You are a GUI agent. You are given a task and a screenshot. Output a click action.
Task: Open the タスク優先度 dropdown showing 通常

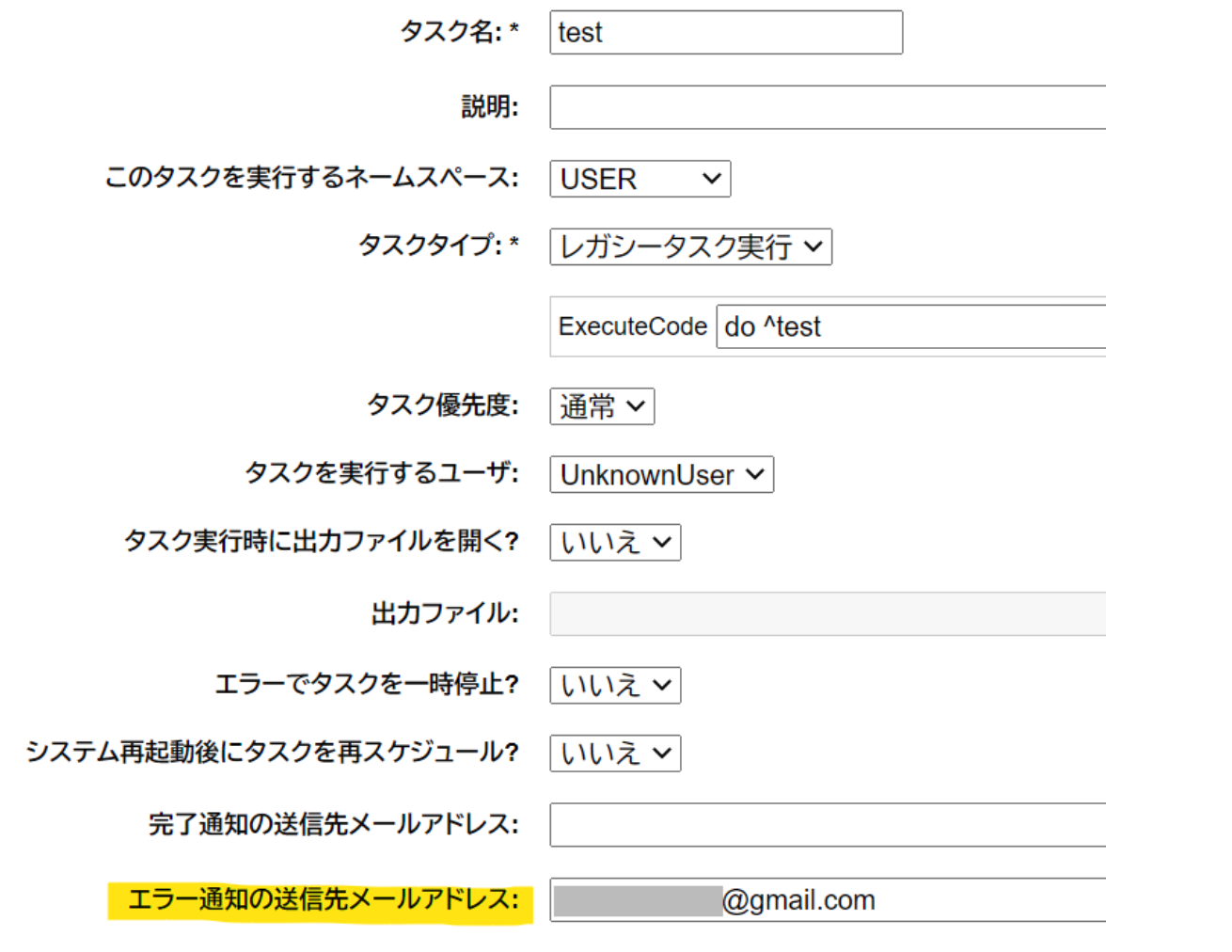coord(602,406)
